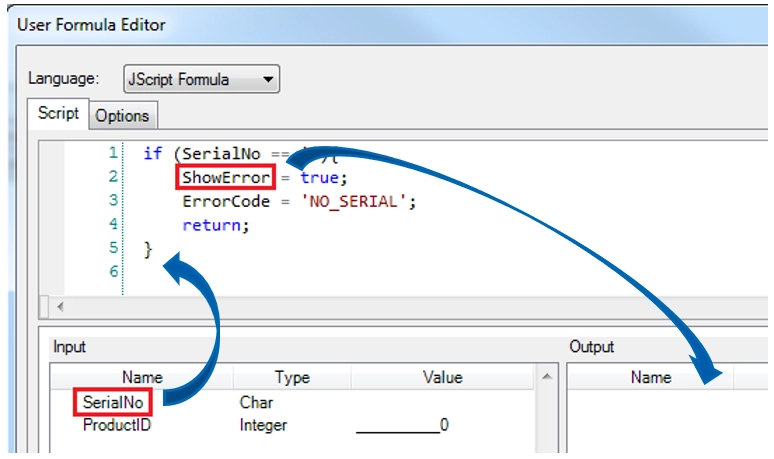
Task: Switch to the Script tab
Action: click(x=58, y=114)
